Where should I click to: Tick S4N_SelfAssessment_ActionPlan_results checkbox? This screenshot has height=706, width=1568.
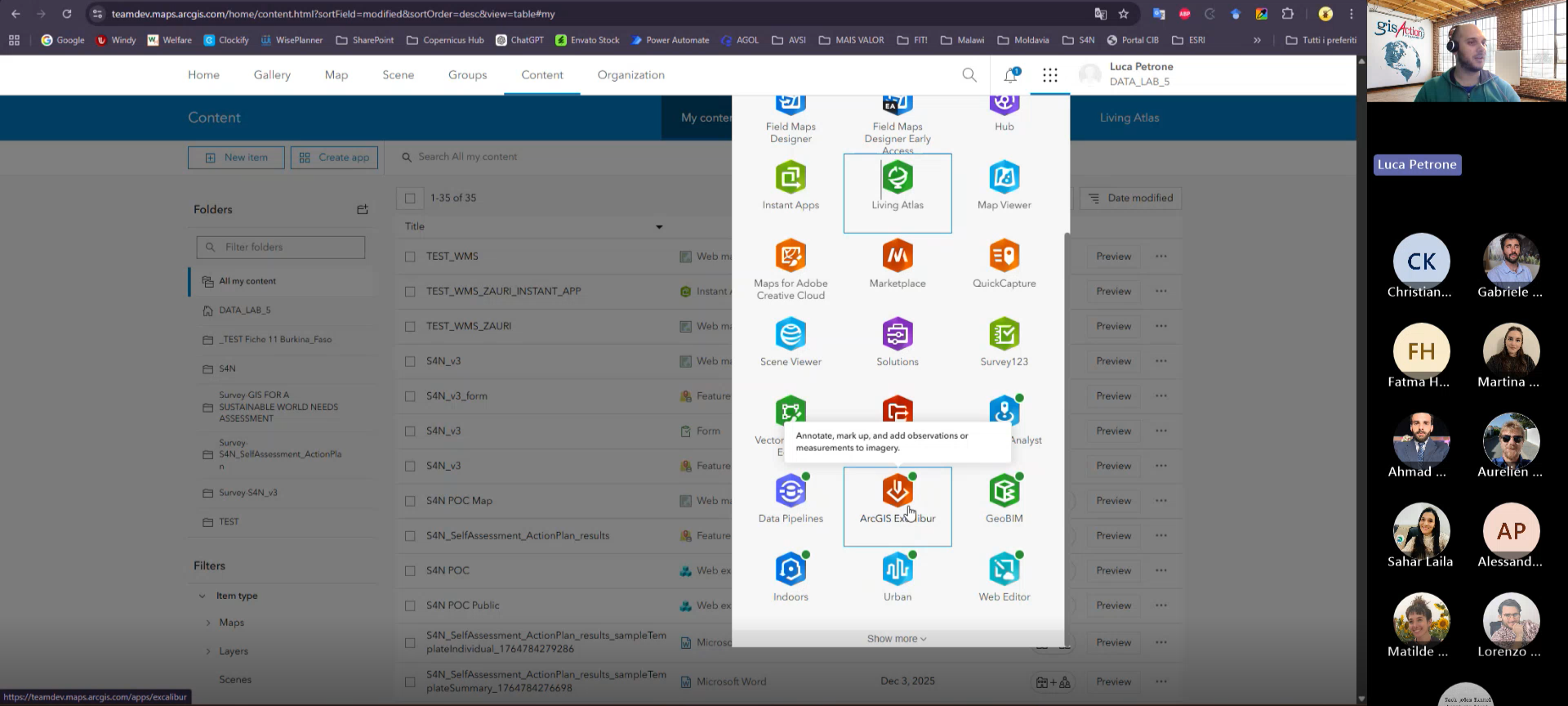click(410, 536)
